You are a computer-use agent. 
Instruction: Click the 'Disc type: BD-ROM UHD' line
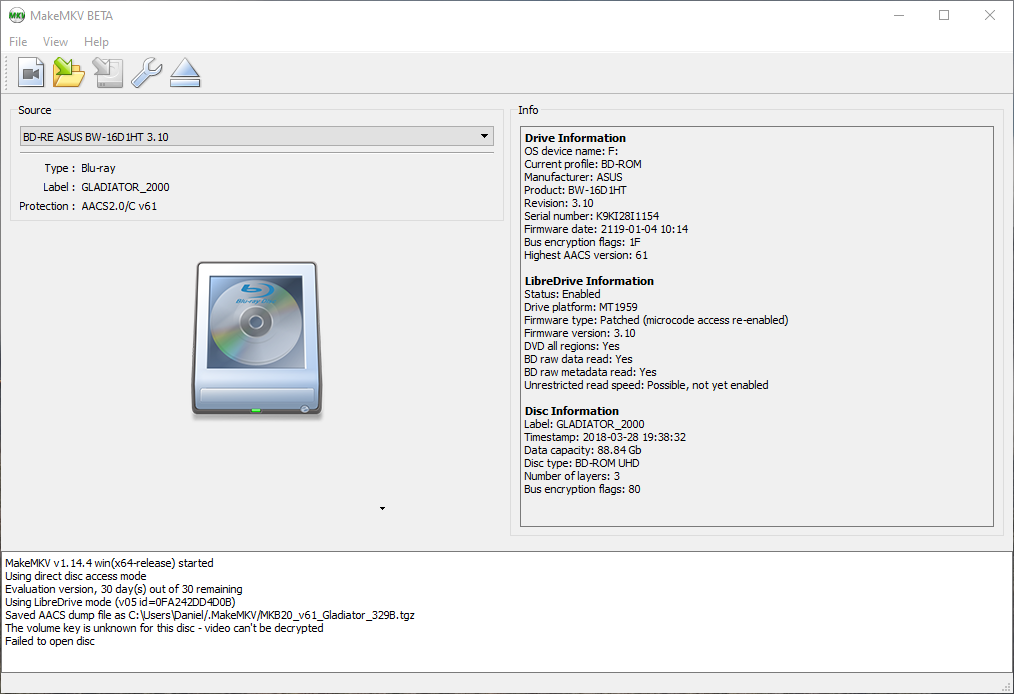pos(581,463)
